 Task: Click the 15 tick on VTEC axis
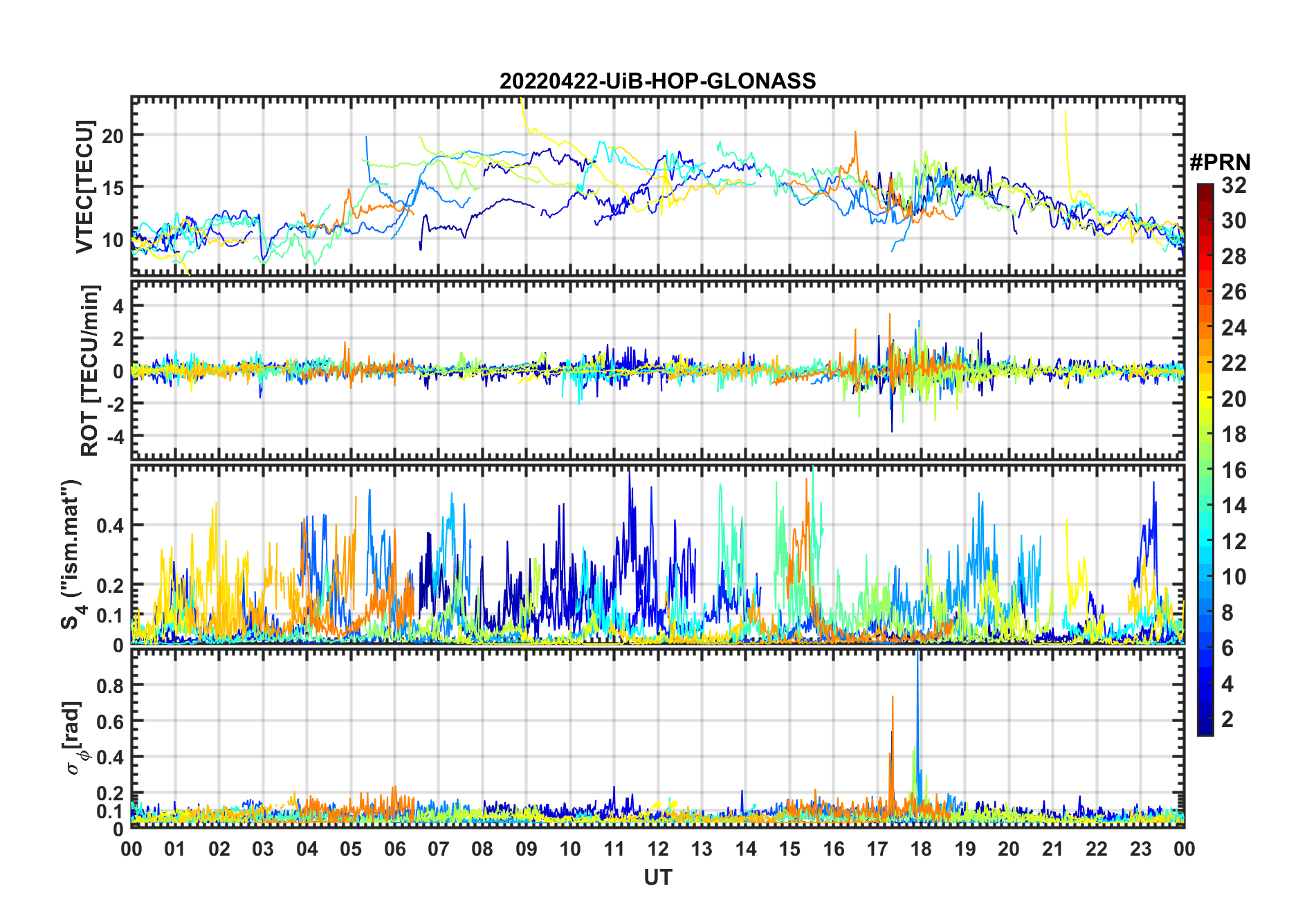pyautogui.click(x=113, y=188)
